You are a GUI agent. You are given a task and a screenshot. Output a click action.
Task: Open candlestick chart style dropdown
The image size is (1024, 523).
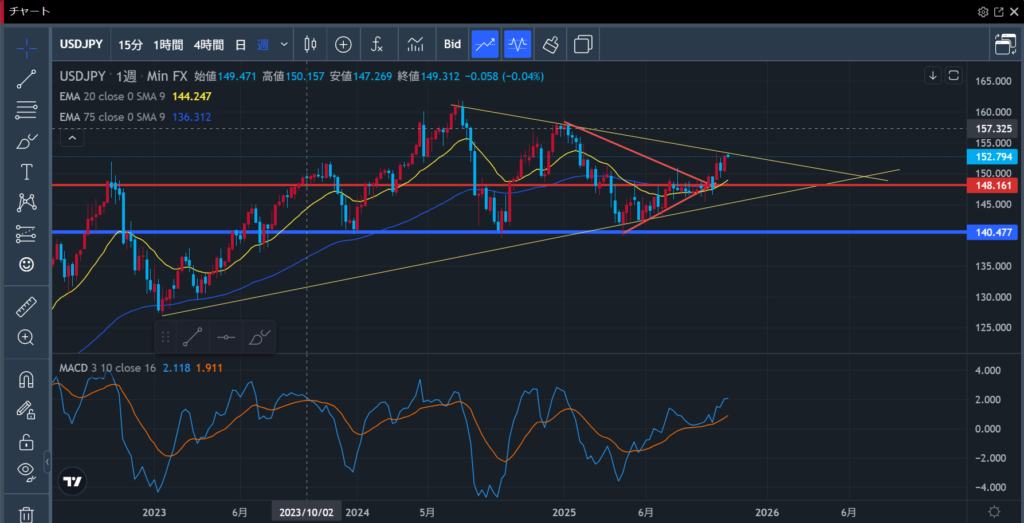(x=310, y=44)
